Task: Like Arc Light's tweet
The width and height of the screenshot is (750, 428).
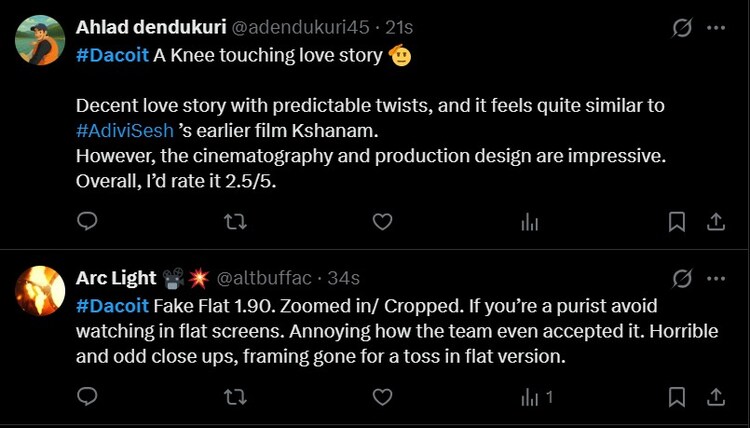Action: pyautogui.click(x=382, y=397)
